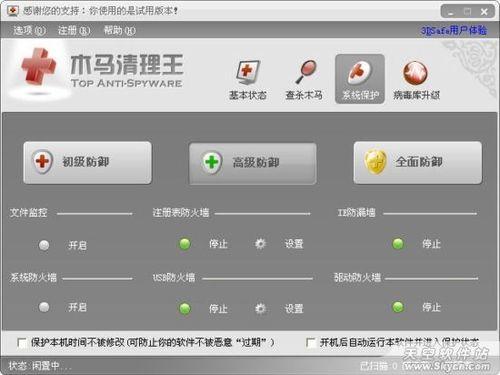Screen dimensions: 500x375
Task: Toggle green indicator for USB防火墙
Action: pos(185,308)
